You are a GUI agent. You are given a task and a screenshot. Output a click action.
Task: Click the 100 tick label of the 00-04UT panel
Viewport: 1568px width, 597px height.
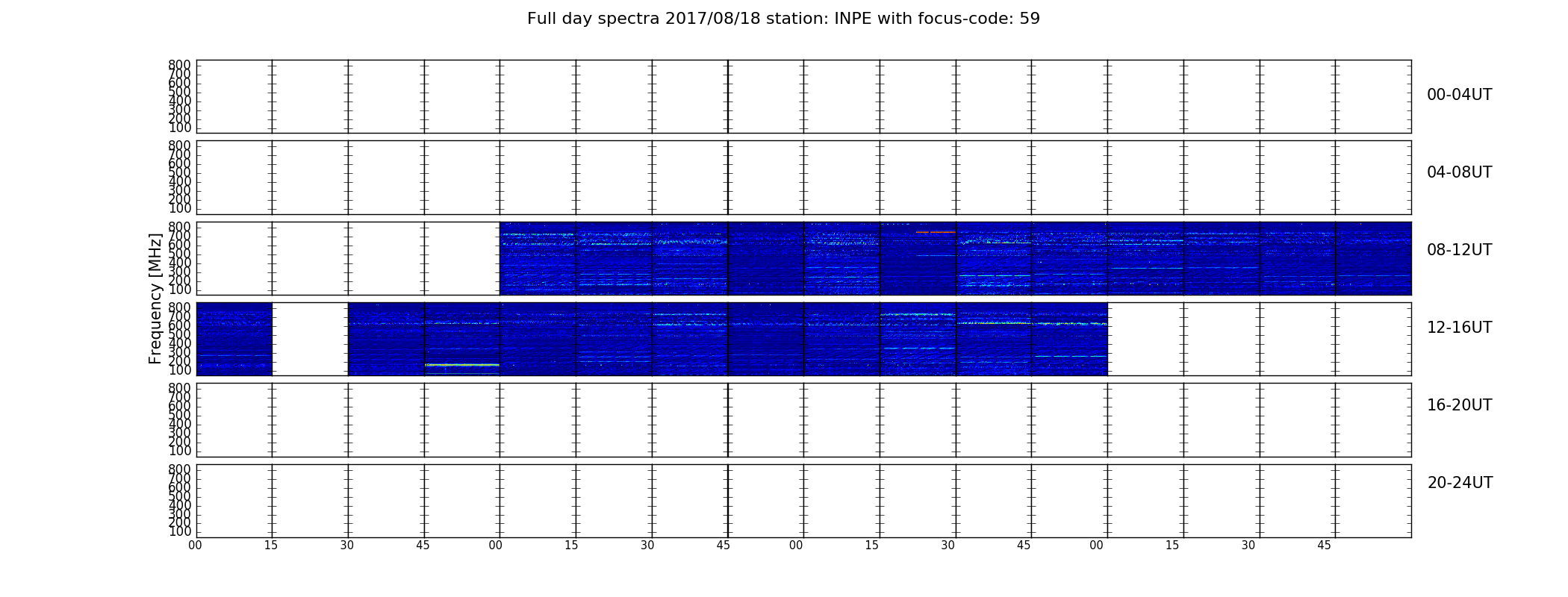click(x=179, y=128)
